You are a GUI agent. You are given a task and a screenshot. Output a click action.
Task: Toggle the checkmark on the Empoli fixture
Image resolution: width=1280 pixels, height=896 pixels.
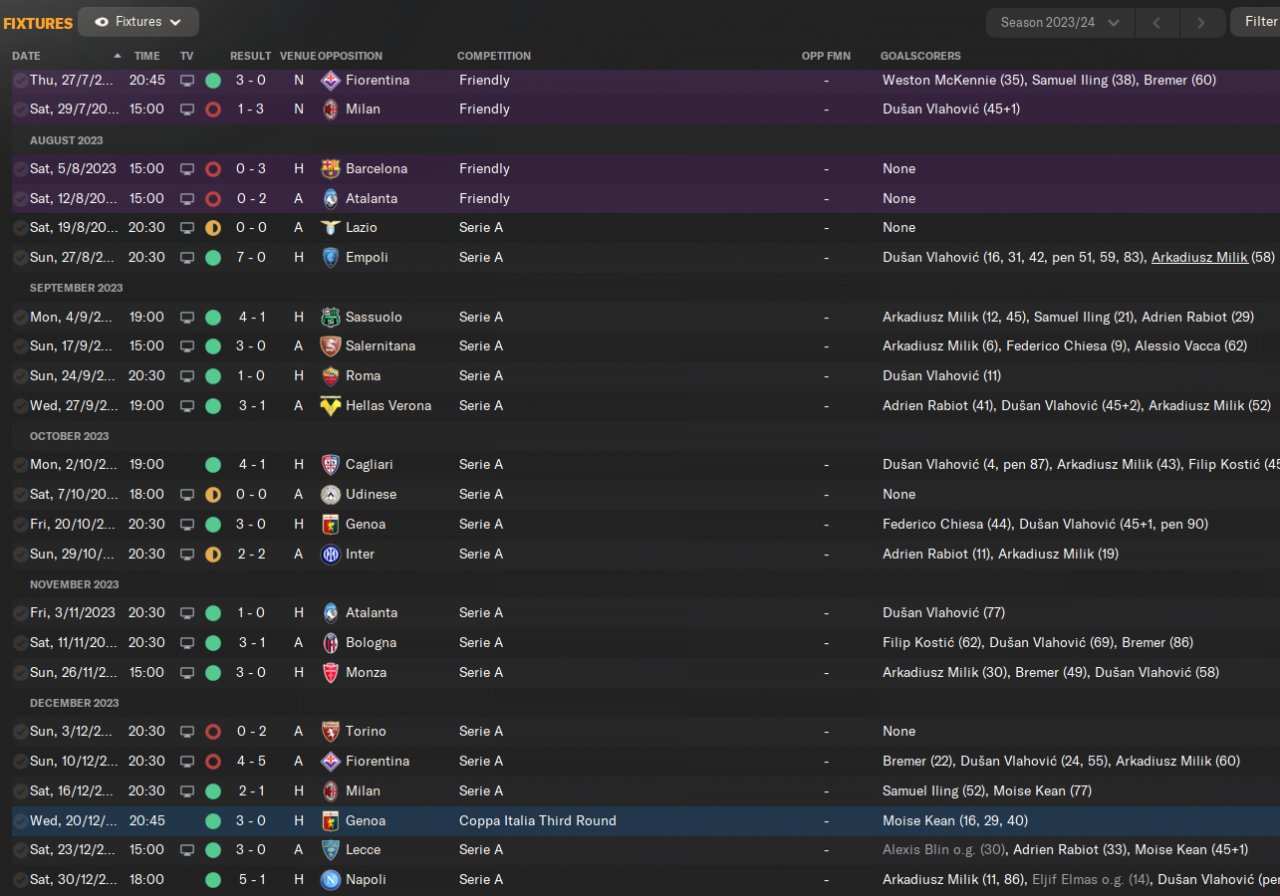coord(20,258)
